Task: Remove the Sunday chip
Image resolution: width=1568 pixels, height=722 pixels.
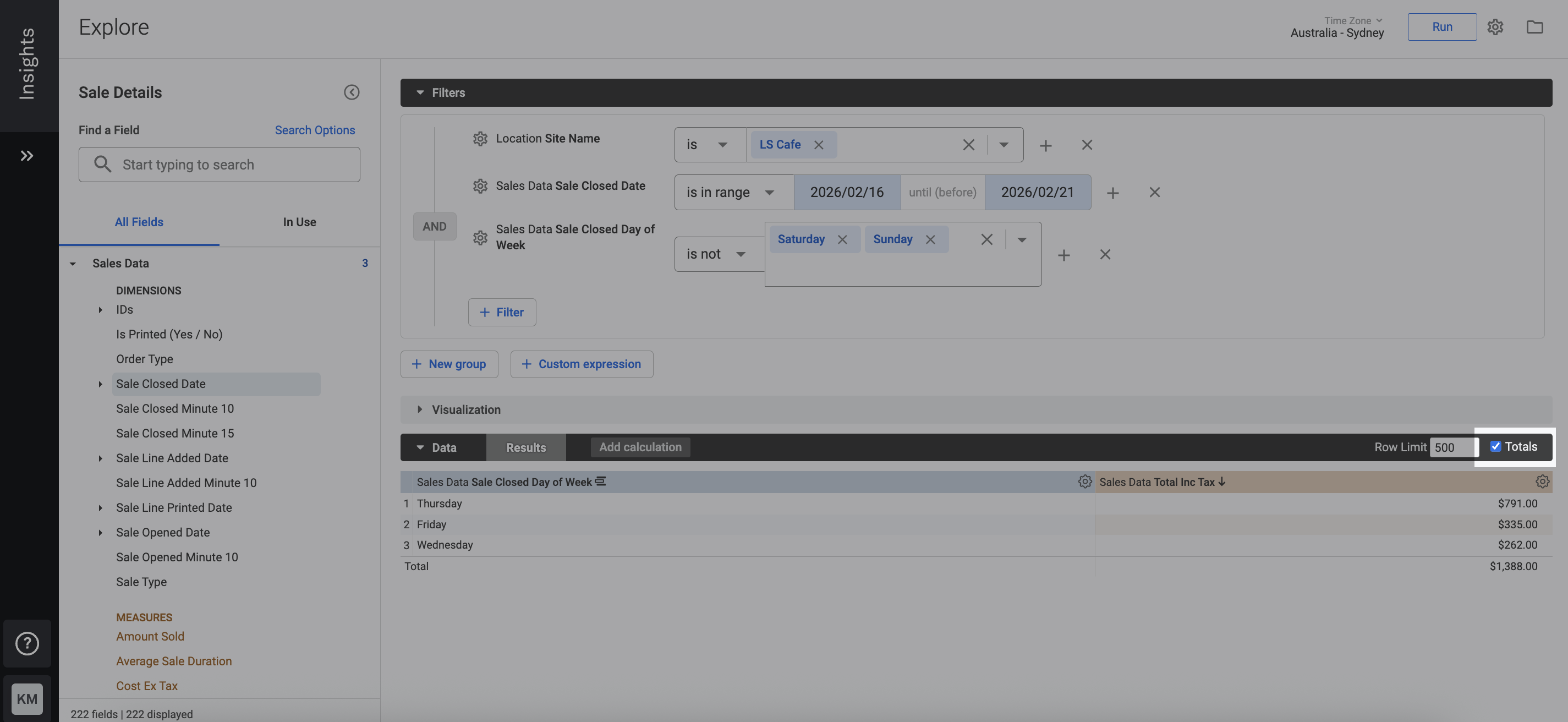Action: [x=930, y=240]
